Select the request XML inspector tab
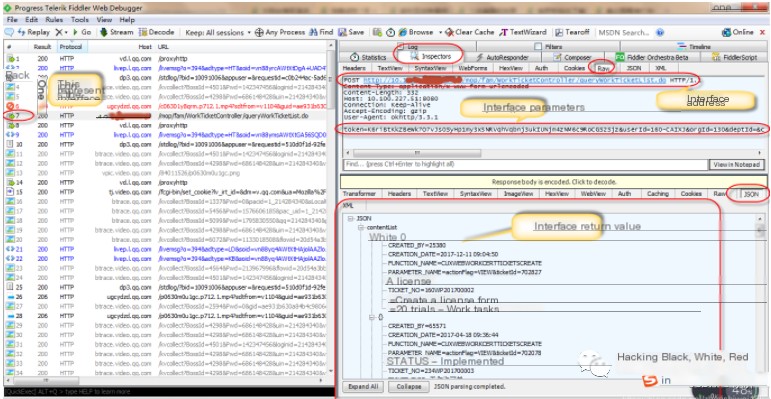This screenshot has height=399, width=771. (660, 68)
